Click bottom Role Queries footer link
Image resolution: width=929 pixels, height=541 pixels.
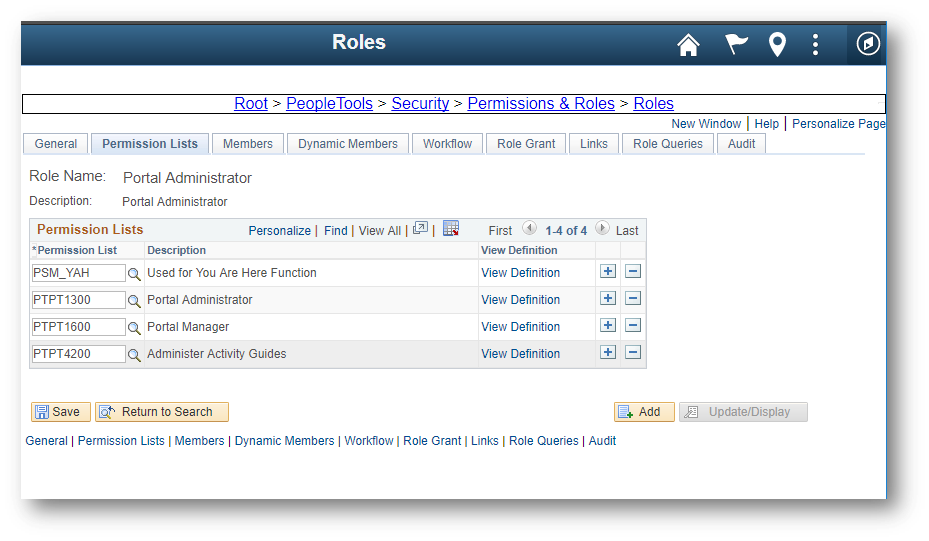tap(543, 441)
